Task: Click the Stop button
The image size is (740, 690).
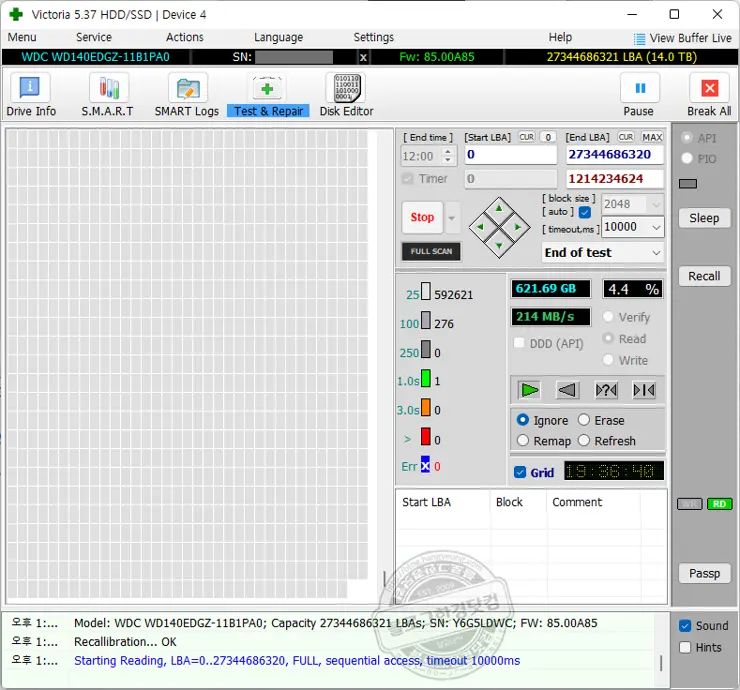Action: point(422,218)
